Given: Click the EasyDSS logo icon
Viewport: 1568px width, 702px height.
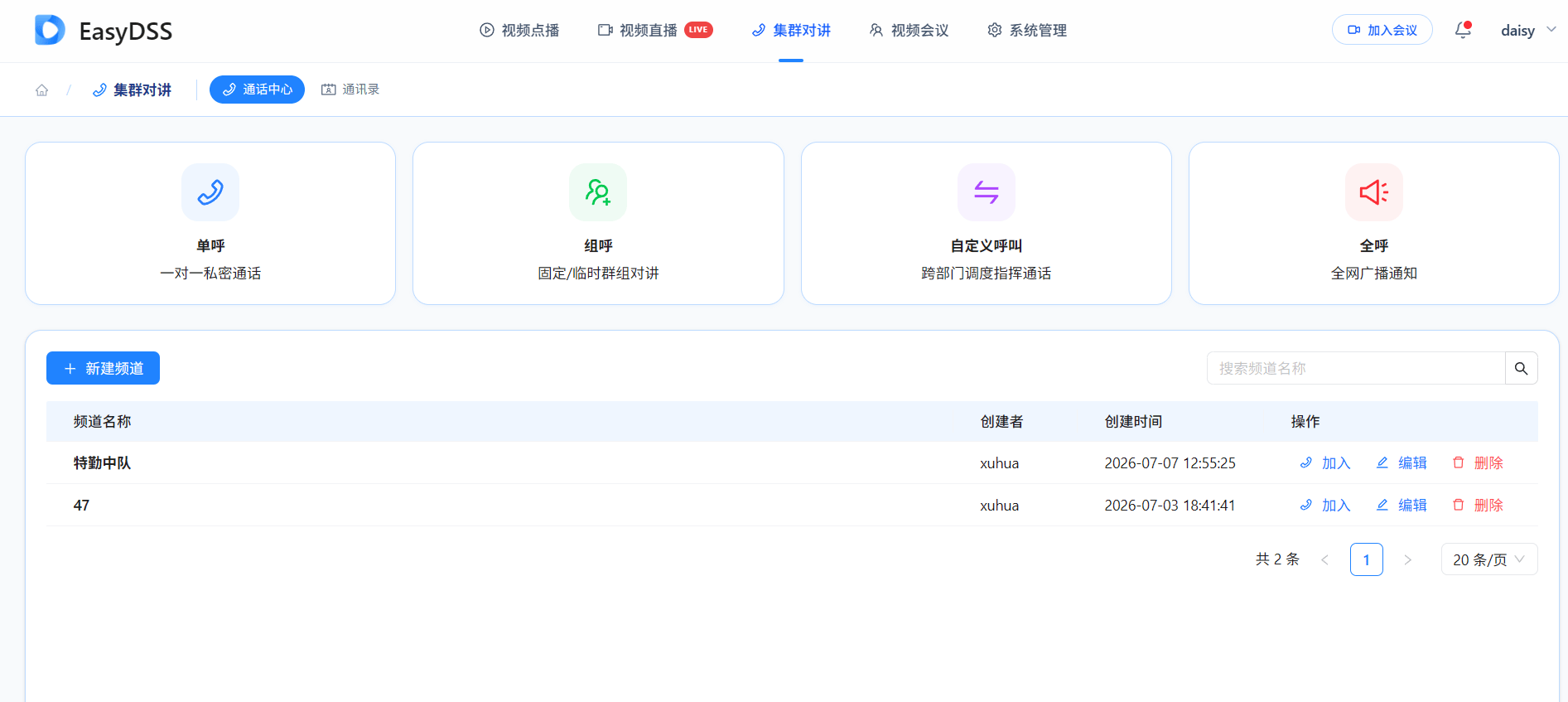Looking at the screenshot, I should [x=50, y=30].
